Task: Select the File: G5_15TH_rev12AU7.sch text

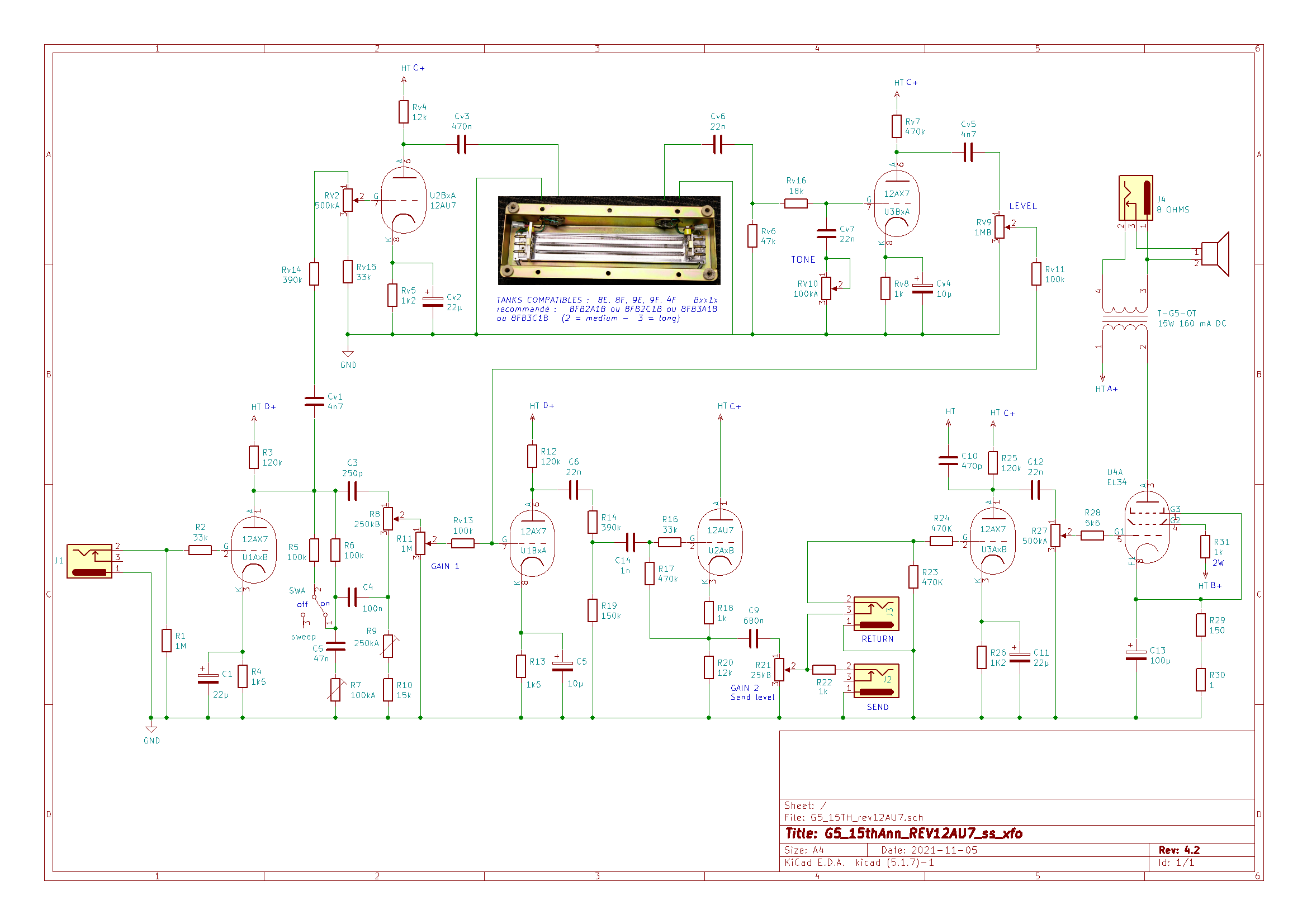Action: [x=854, y=818]
